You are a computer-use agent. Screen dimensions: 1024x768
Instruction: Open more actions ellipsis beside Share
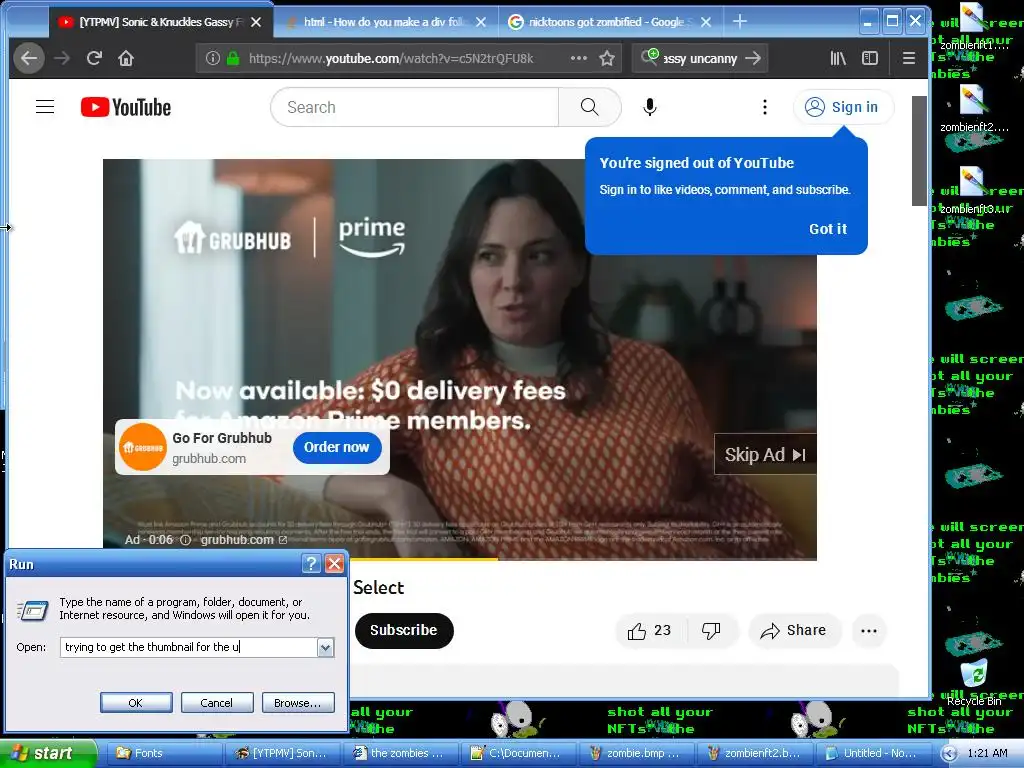tap(869, 631)
